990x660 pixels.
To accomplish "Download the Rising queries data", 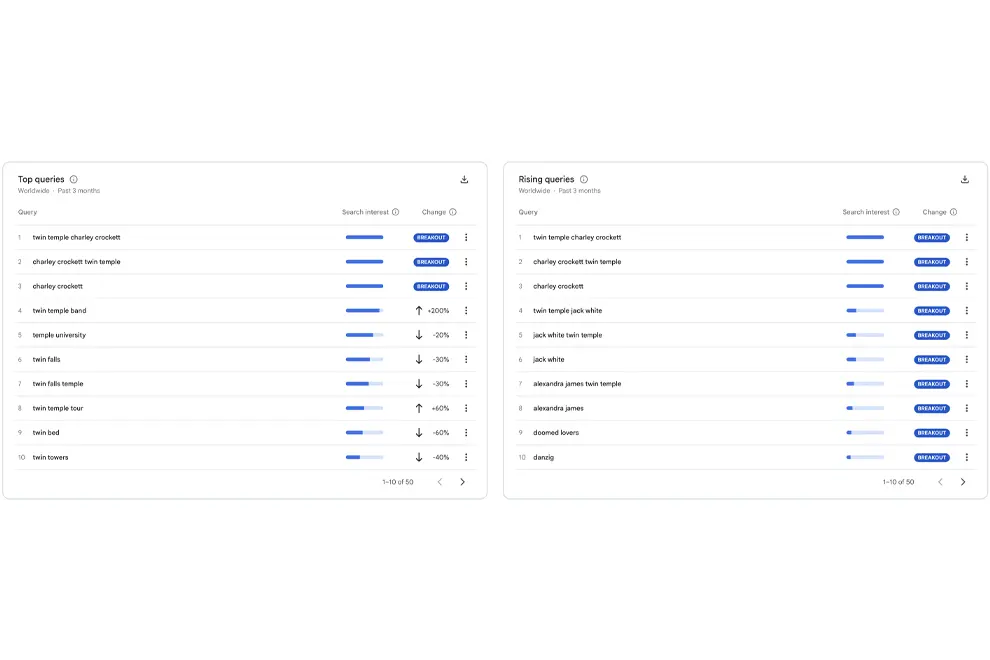I will click(965, 179).
